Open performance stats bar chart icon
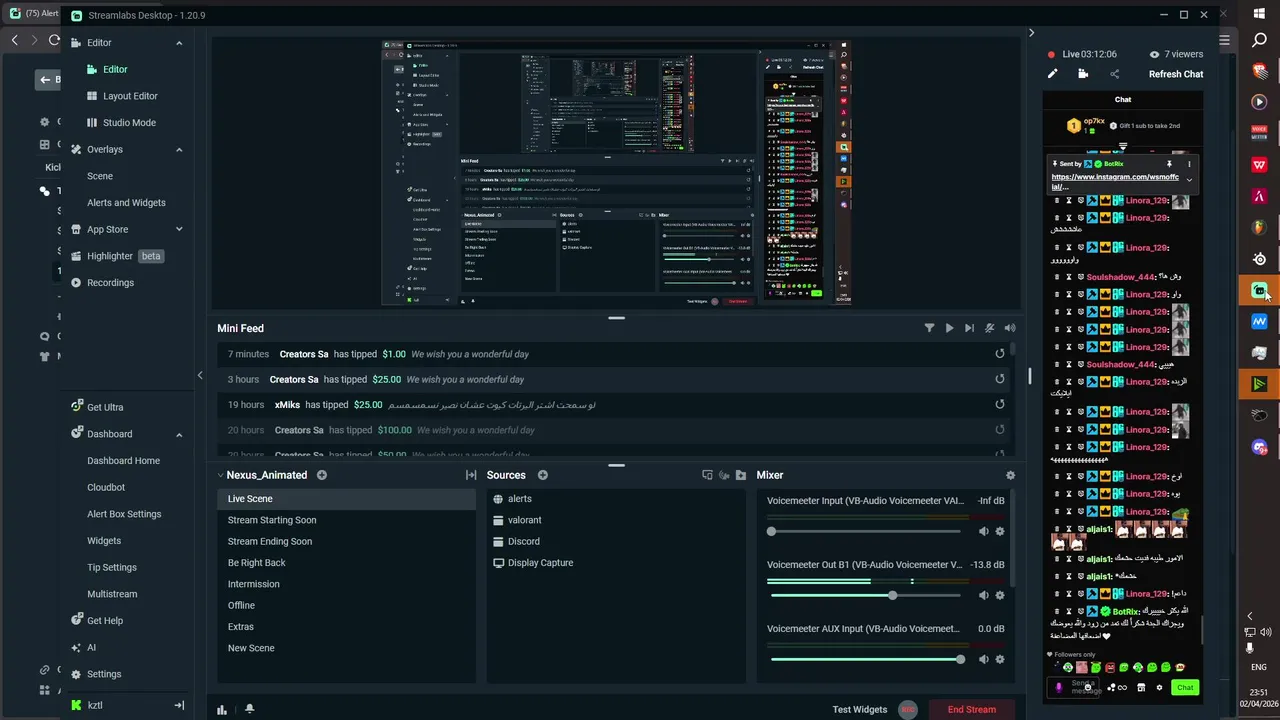The height and width of the screenshot is (720, 1280). point(222,709)
